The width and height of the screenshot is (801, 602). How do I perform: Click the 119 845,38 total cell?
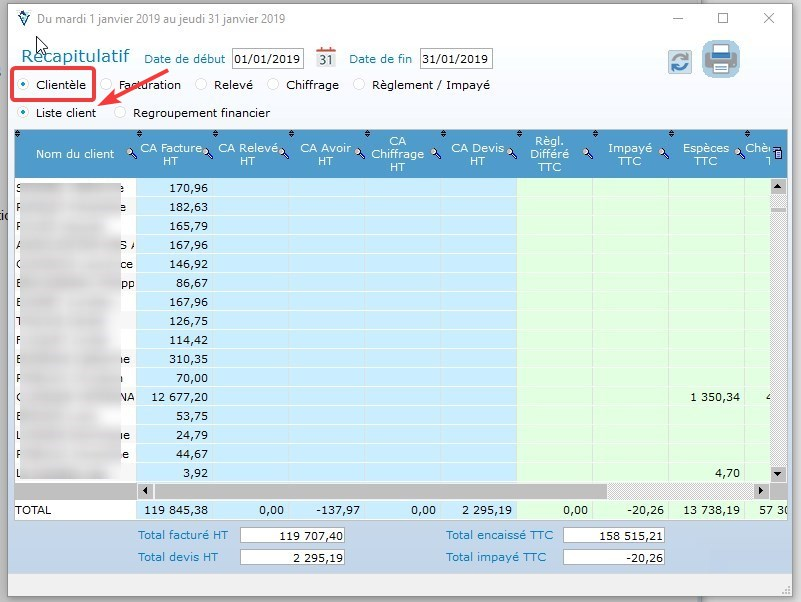click(x=175, y=510)
